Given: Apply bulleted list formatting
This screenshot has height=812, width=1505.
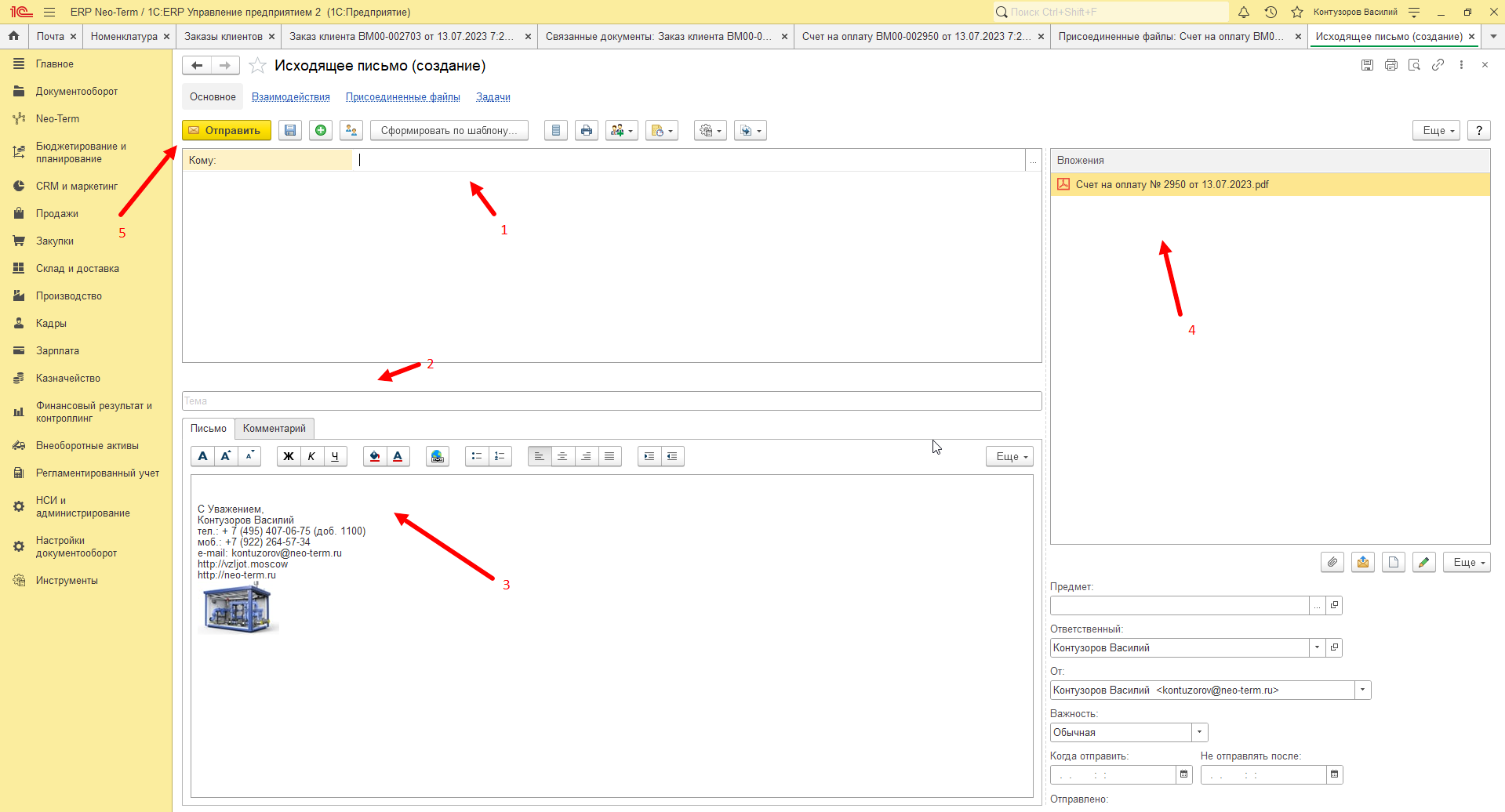Looking at the screenshot, I should point(477,456).
